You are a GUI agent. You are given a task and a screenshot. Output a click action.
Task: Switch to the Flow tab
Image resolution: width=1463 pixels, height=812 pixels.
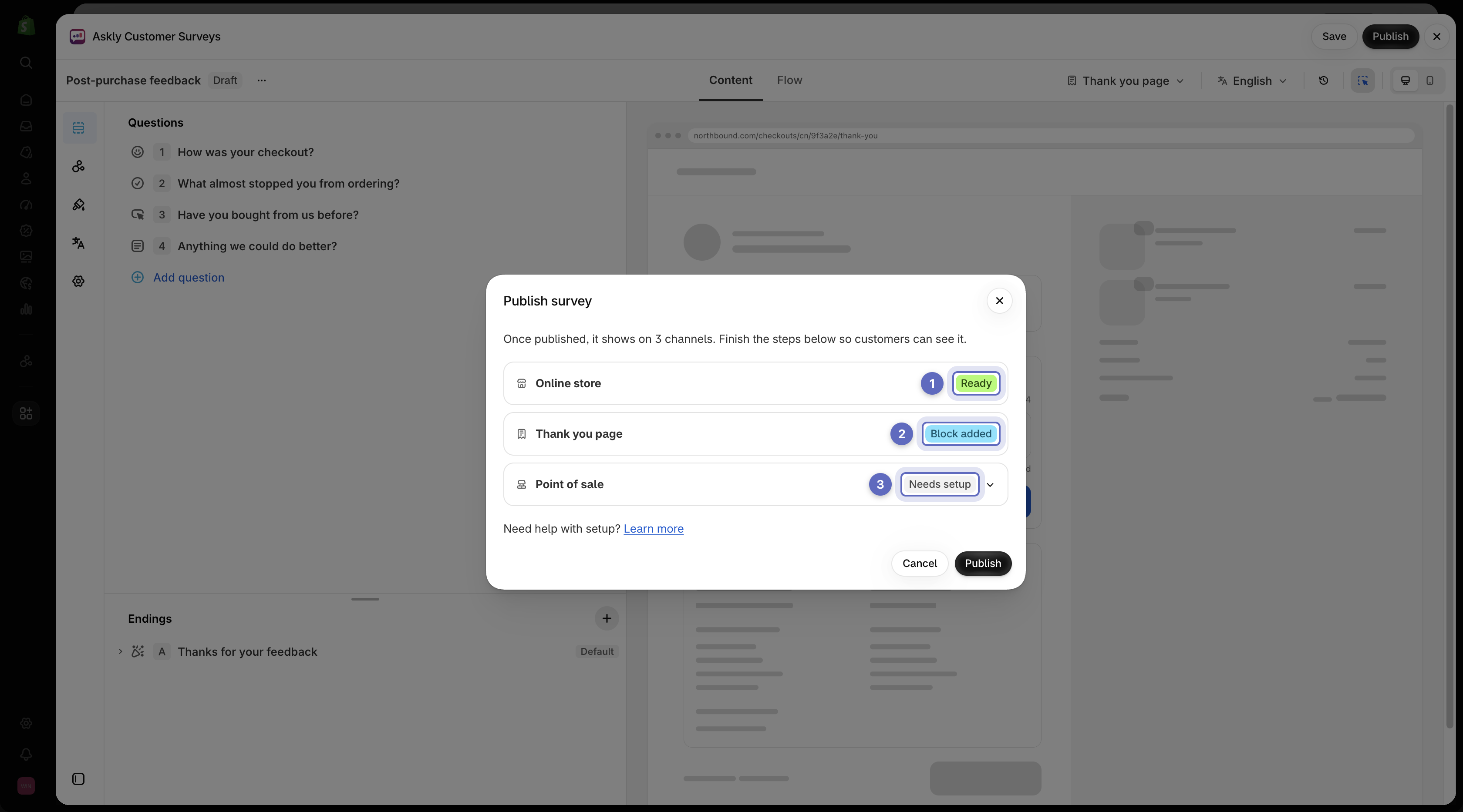(x=789, y=80)
